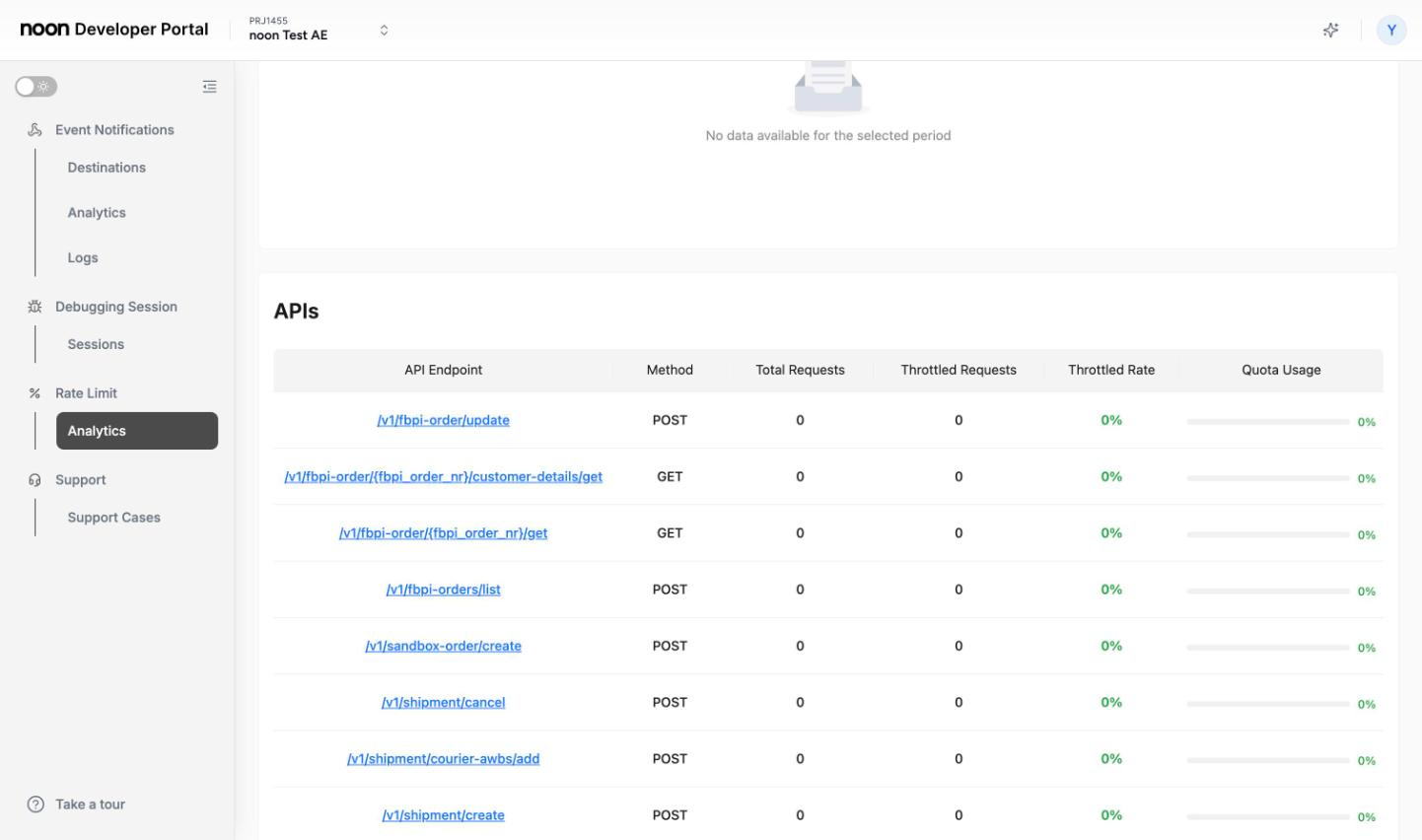Select Analytics under Rate Limit
1422x840 pixels.
137,431
